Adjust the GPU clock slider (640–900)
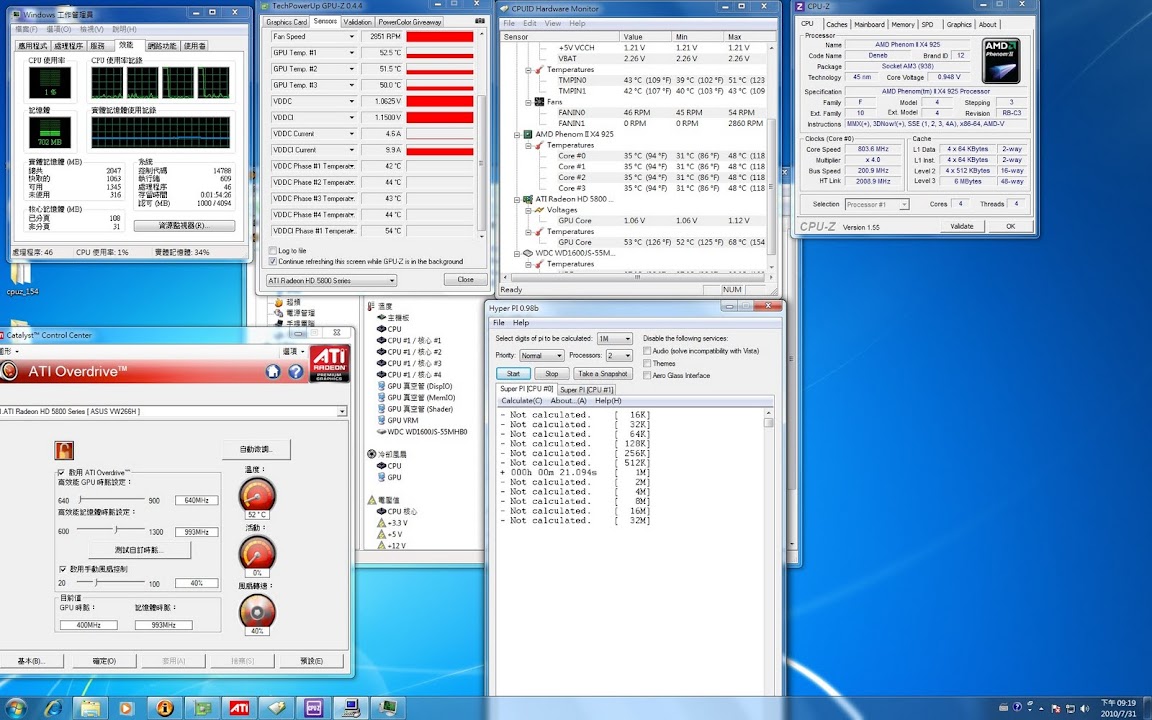Image resolution: width=1152 pixels, height=720 pixels. (x=114, y=500)
